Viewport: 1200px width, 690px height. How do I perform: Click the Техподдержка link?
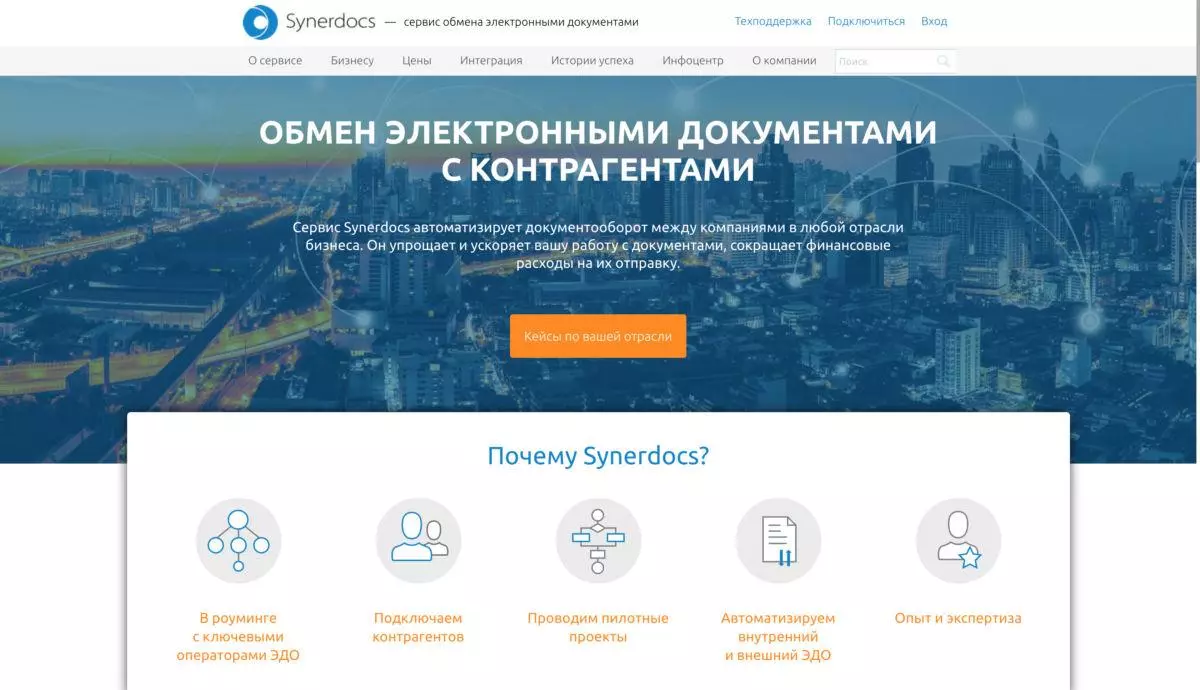(x=773, y=21)
